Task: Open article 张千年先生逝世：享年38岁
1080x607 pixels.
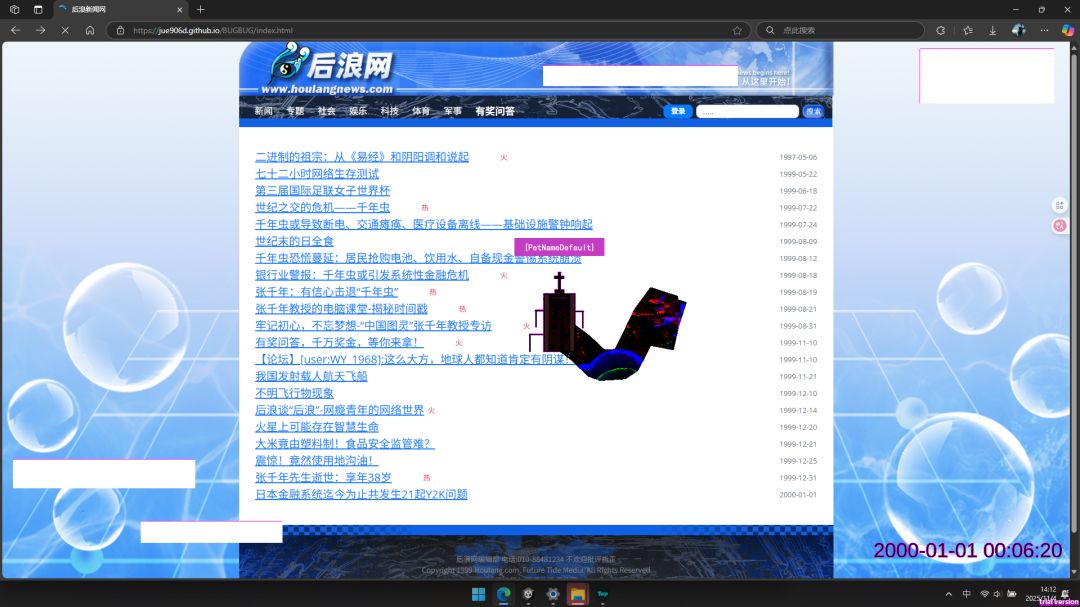Action: tap(323, 477)
